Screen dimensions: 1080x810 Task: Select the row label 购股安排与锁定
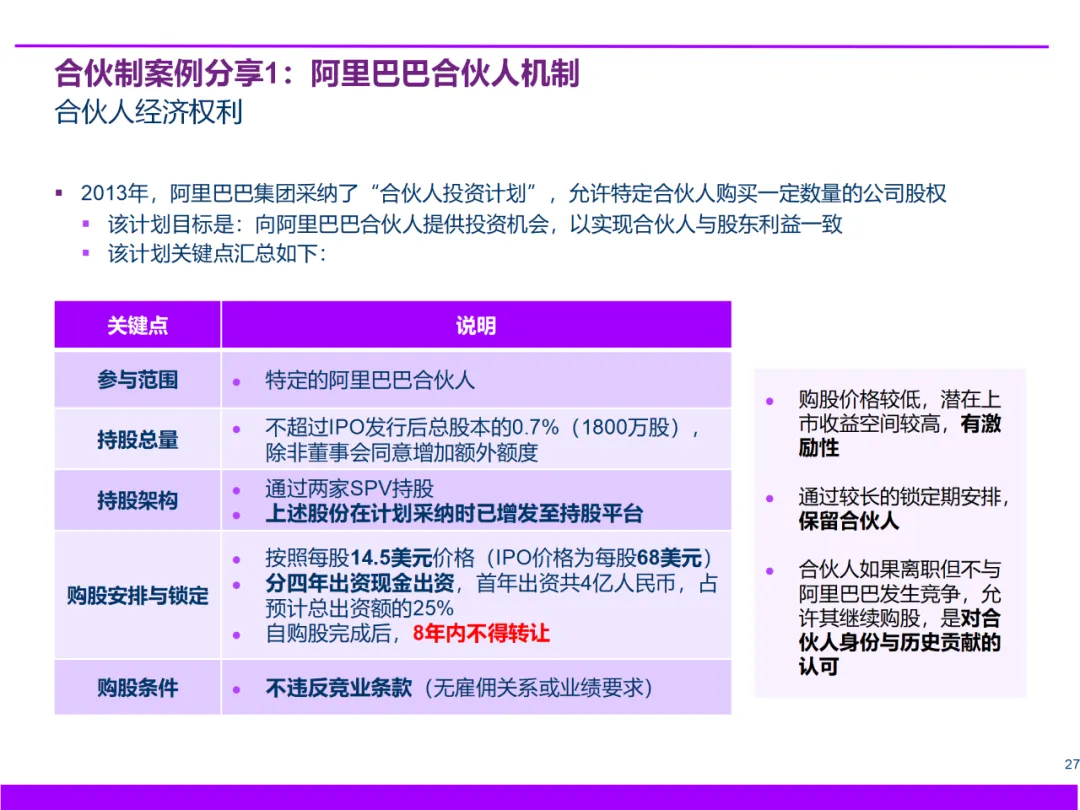[138, 595]
